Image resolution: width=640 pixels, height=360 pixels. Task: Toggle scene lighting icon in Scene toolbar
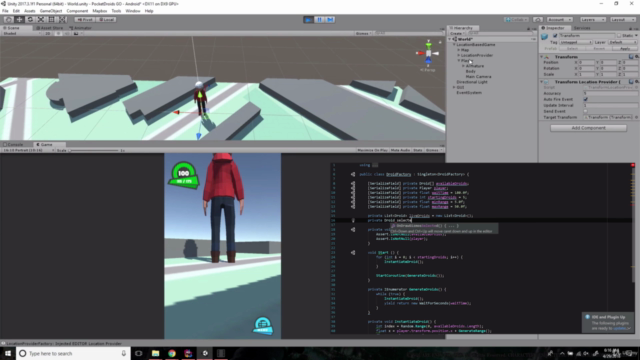(x=58, y=33)
